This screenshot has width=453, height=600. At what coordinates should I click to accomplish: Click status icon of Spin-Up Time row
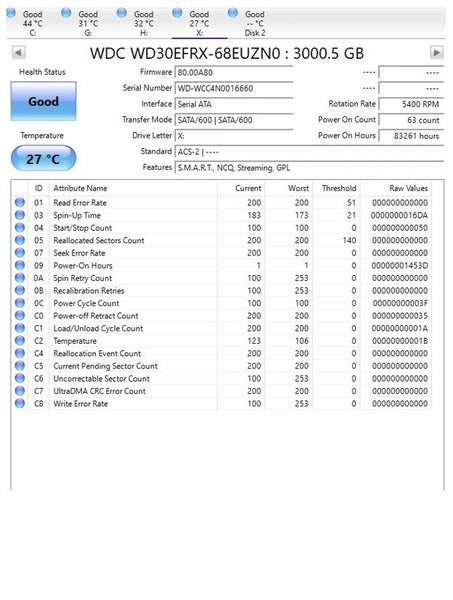pos(20,215)
